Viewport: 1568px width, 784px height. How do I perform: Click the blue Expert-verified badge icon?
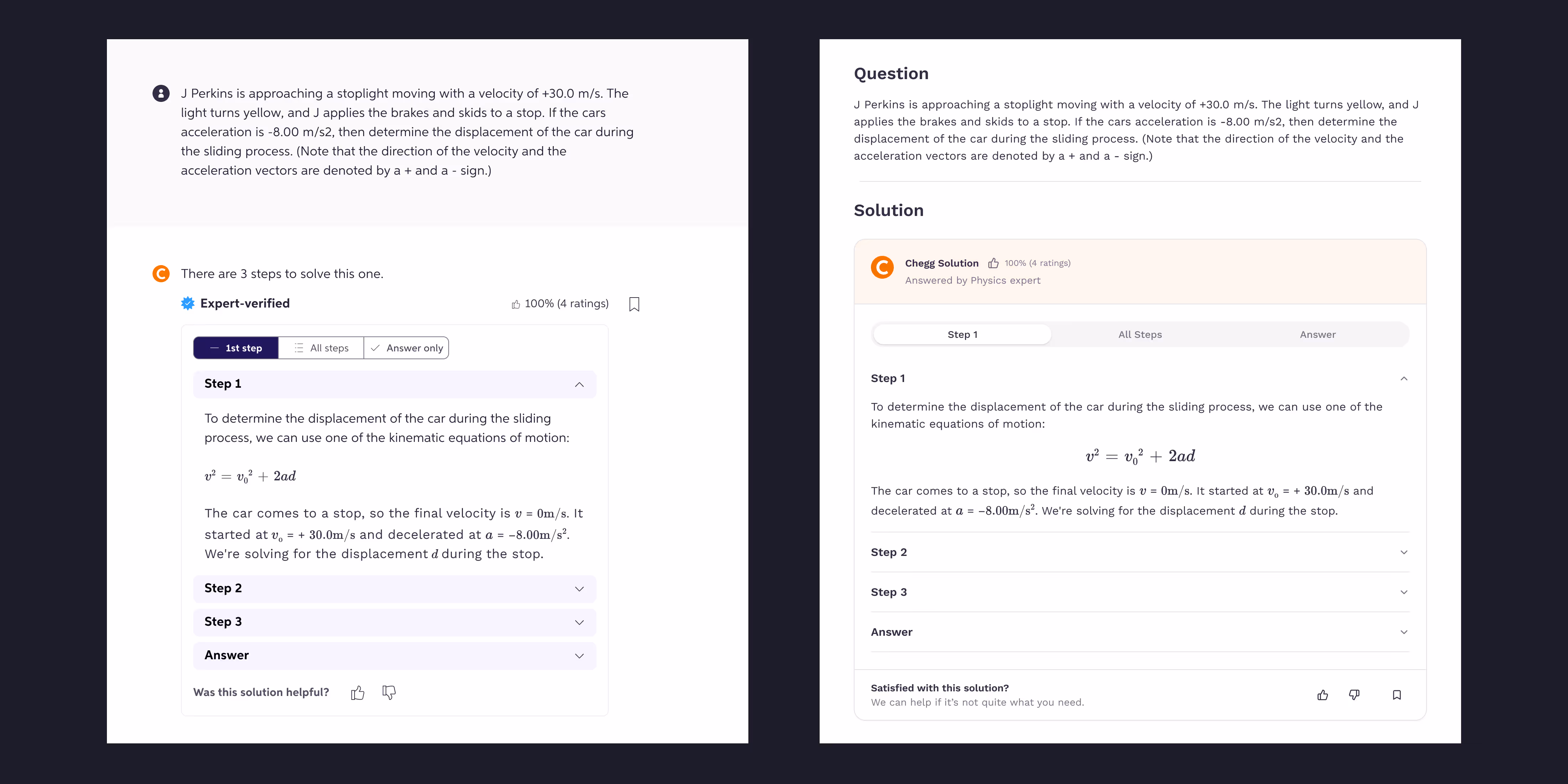tap(187, 303)
